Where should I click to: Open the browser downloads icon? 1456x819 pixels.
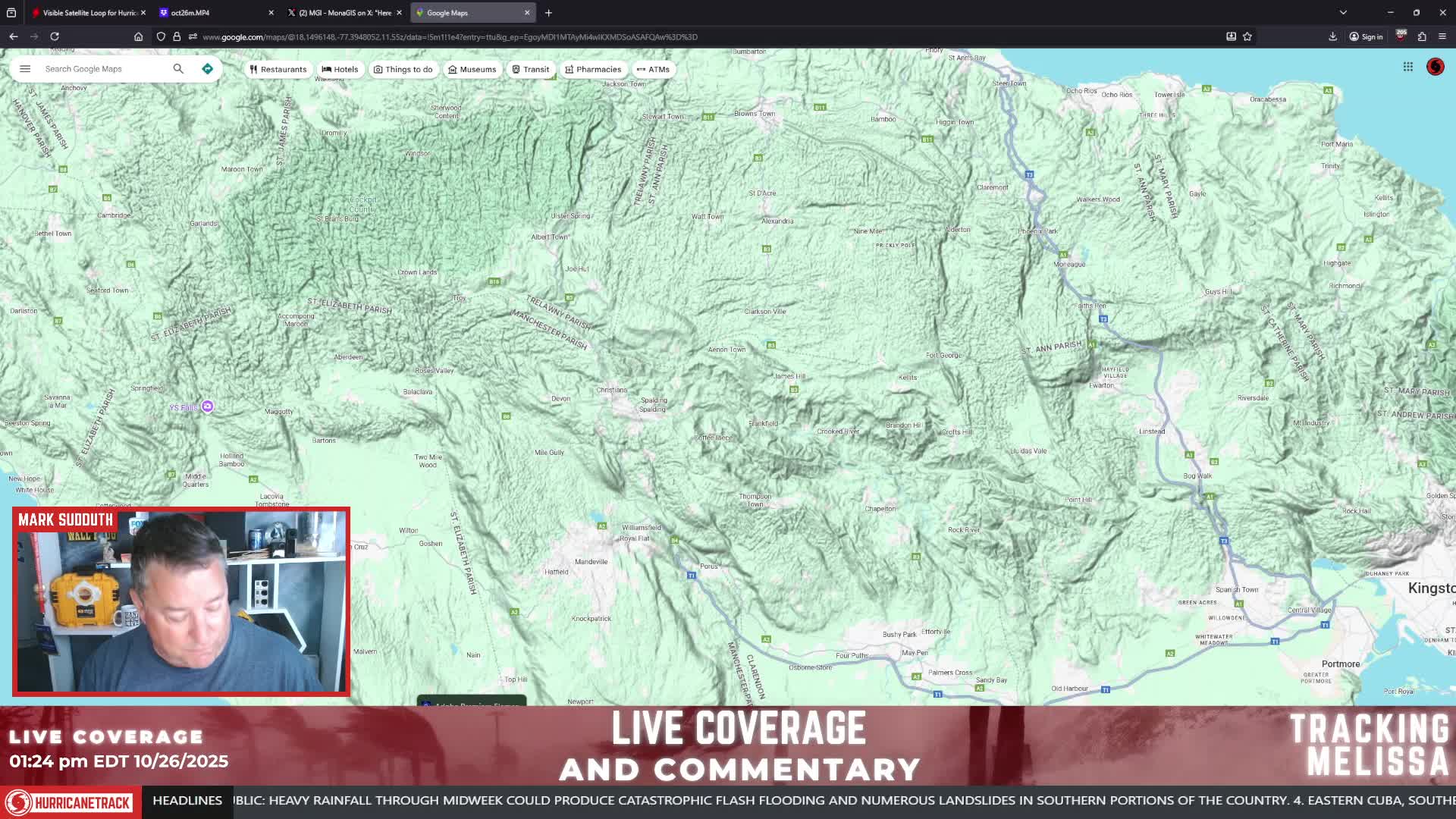(x=1332, y=36)
